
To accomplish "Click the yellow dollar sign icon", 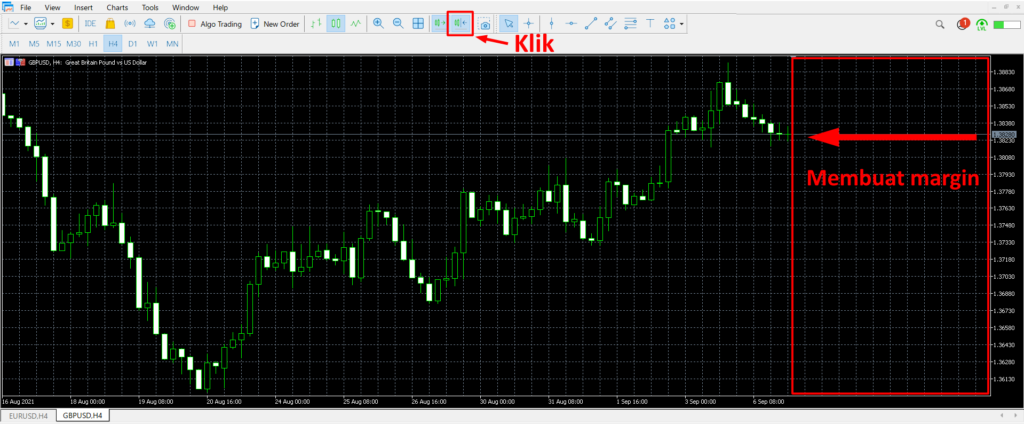I will [x=67, y=24].
